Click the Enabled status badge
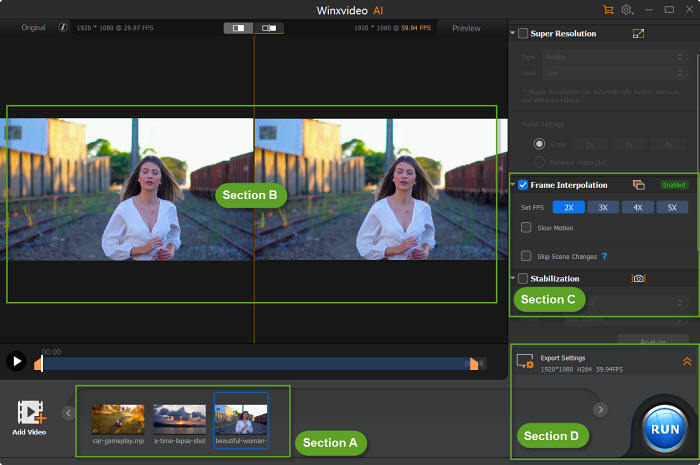The width and height of the screenshot is (700, 465). point(674,185)
